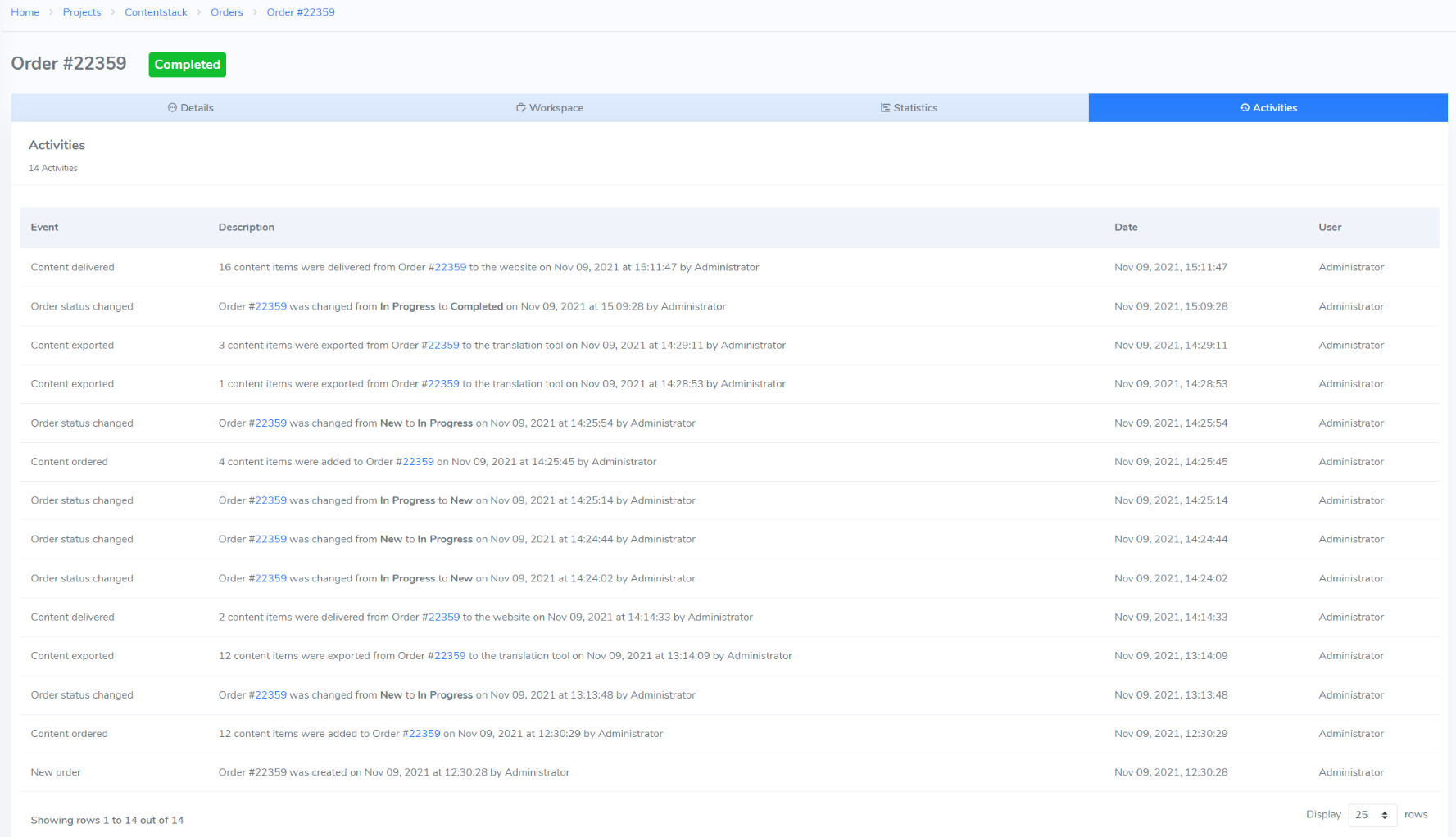1456x837 pixels.
Task: Open the Details tab
Action: pyautogui.click(x=190, y=108)
